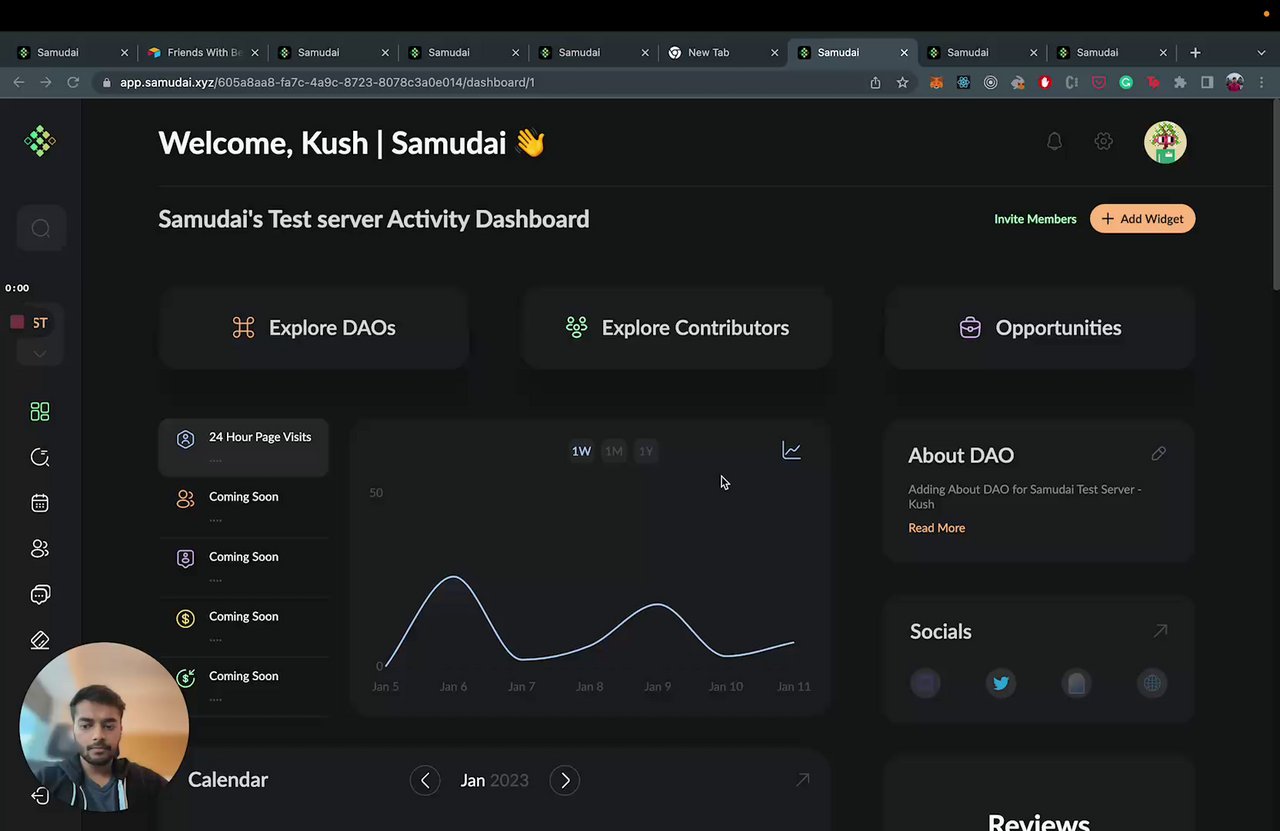Bookmark the page with the star icon

(902, 82)
